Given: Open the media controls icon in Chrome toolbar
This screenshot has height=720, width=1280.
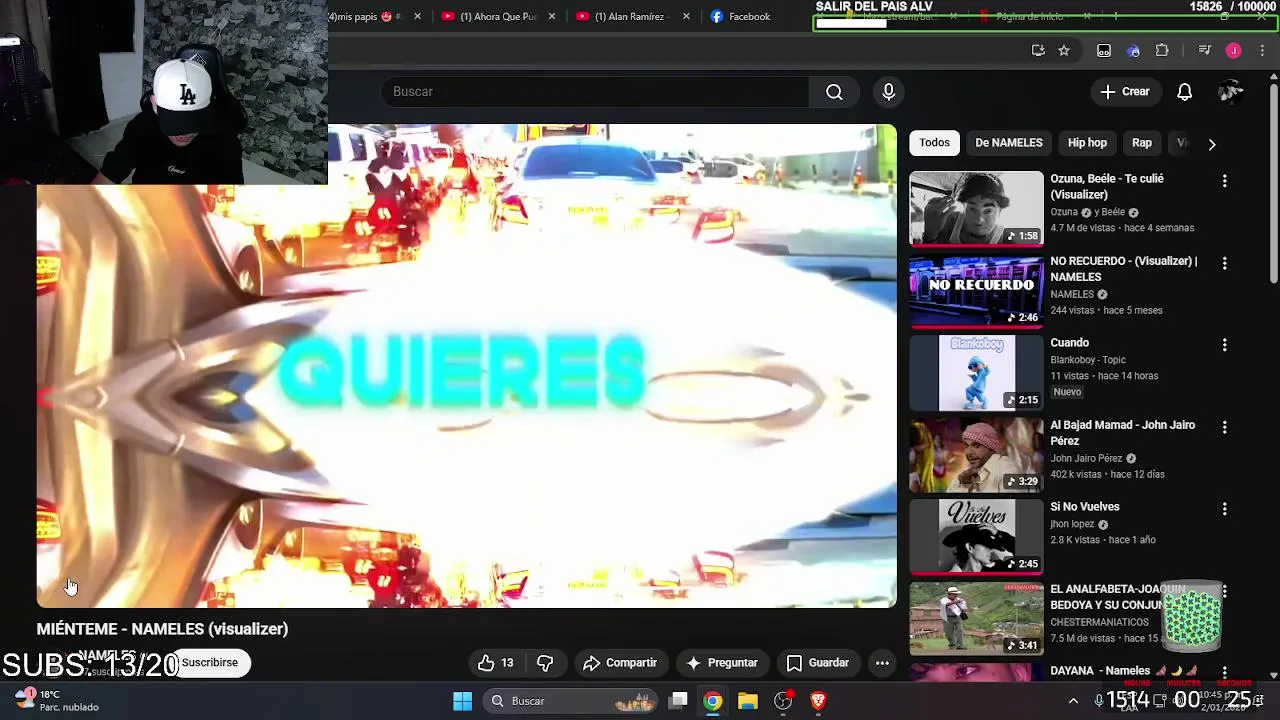Looking at the screenshot, I should click(1205, 51).
